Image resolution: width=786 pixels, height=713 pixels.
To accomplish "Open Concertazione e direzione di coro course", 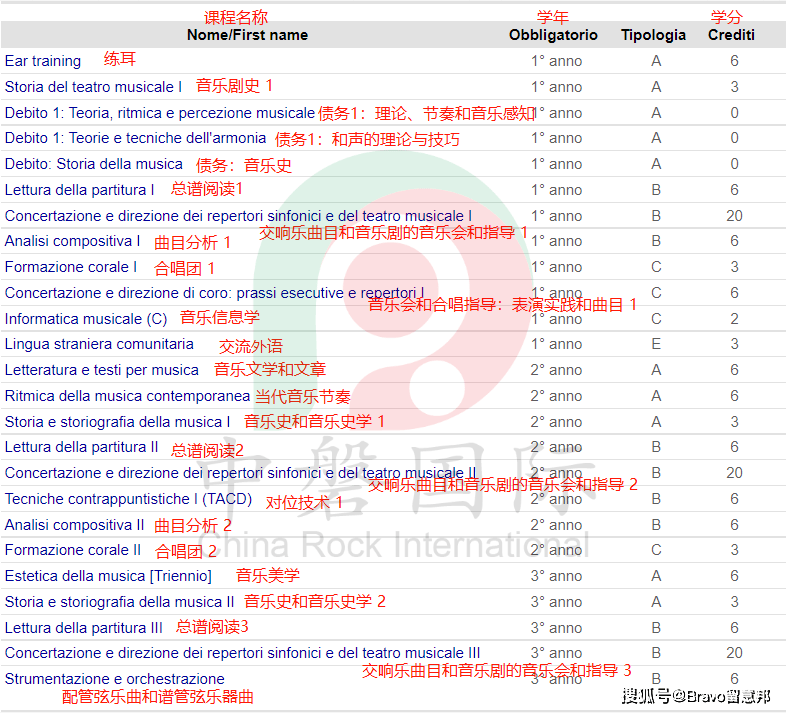I will [x=215, y=293].
